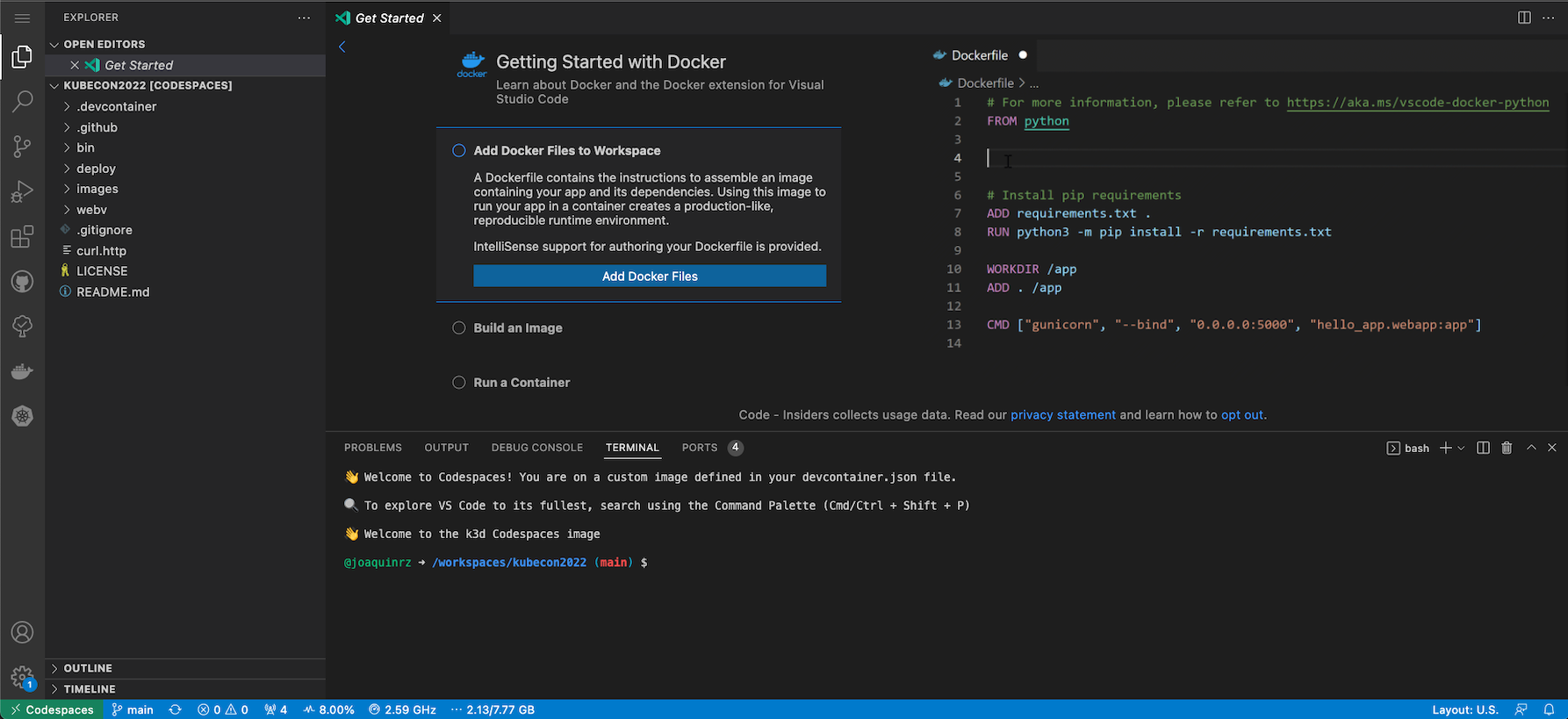Click the errors and warnings status item
Image resolution: width=1568 pixels, height=719 pixels.
223,709
